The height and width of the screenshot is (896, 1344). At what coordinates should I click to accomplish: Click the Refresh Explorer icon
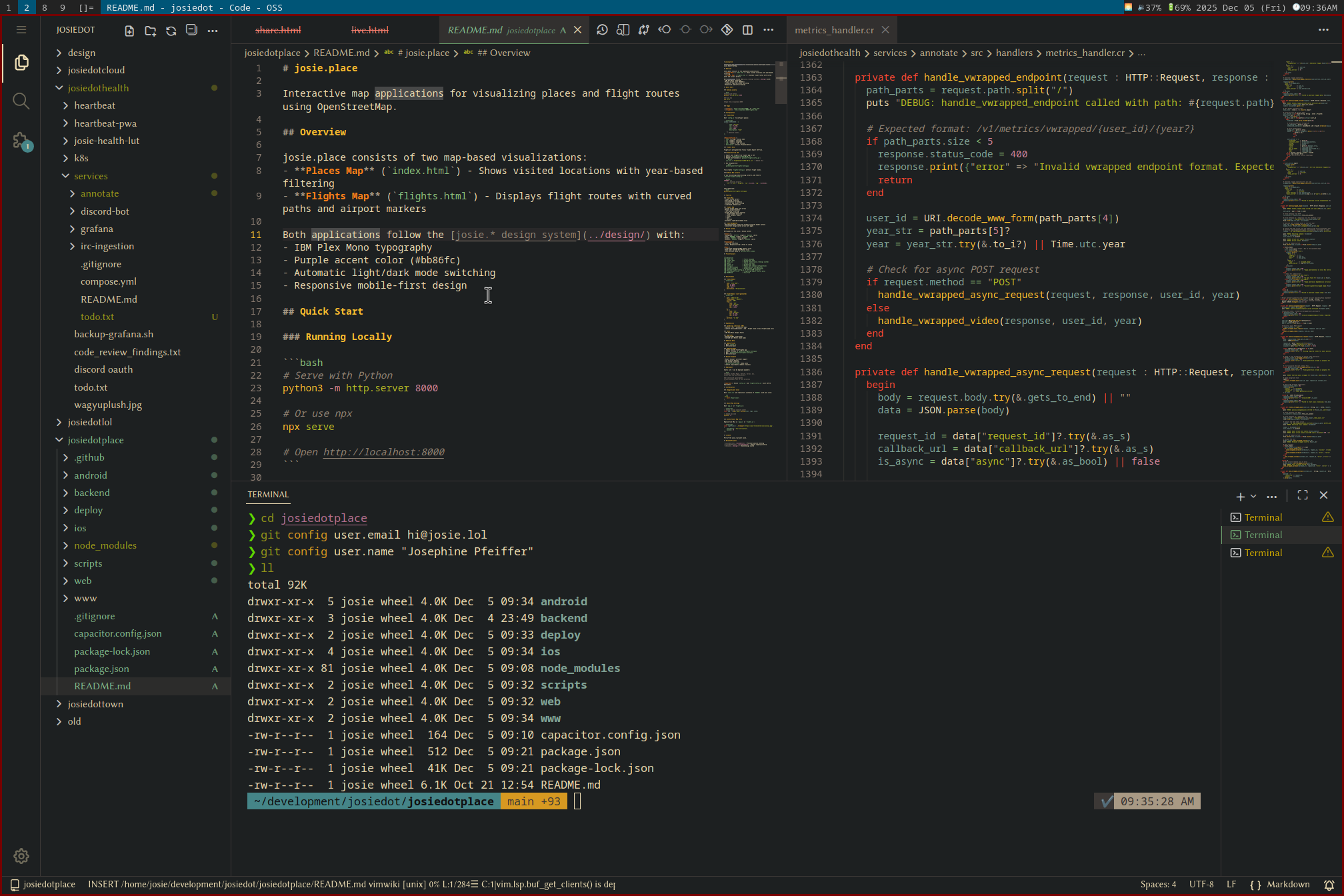click(171, 31)
